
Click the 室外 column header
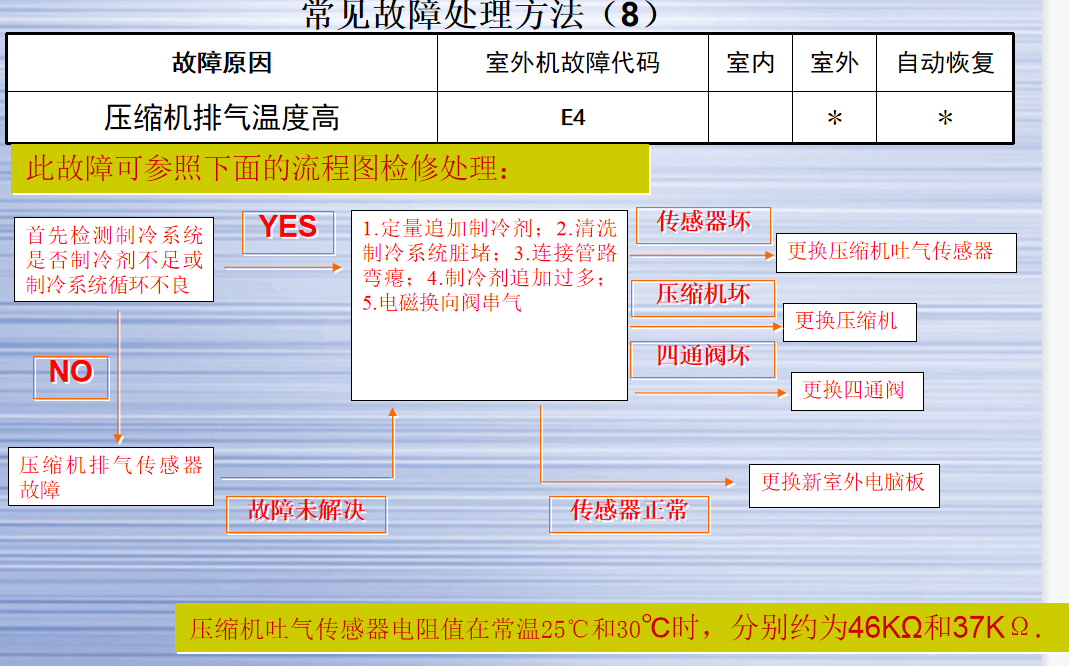tap(834, 63)
